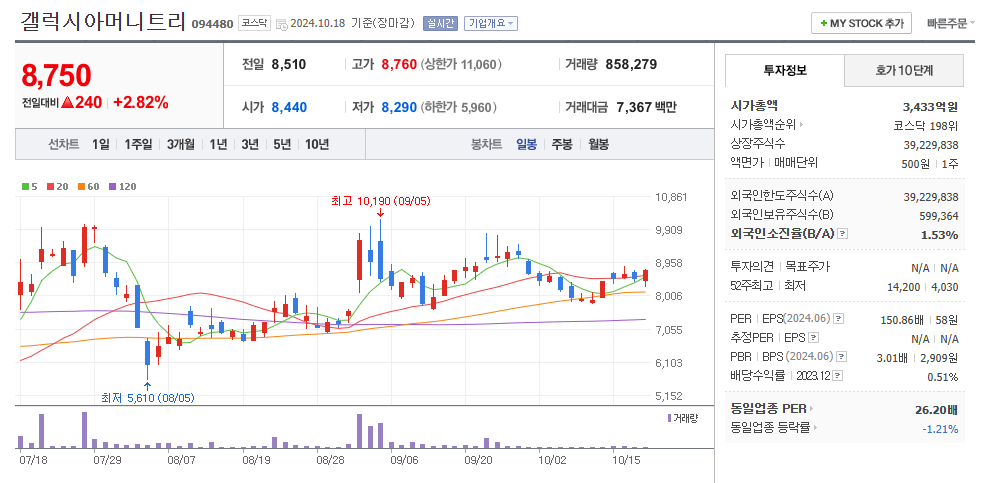Select the 3년 line chart period

coord(250,144)
